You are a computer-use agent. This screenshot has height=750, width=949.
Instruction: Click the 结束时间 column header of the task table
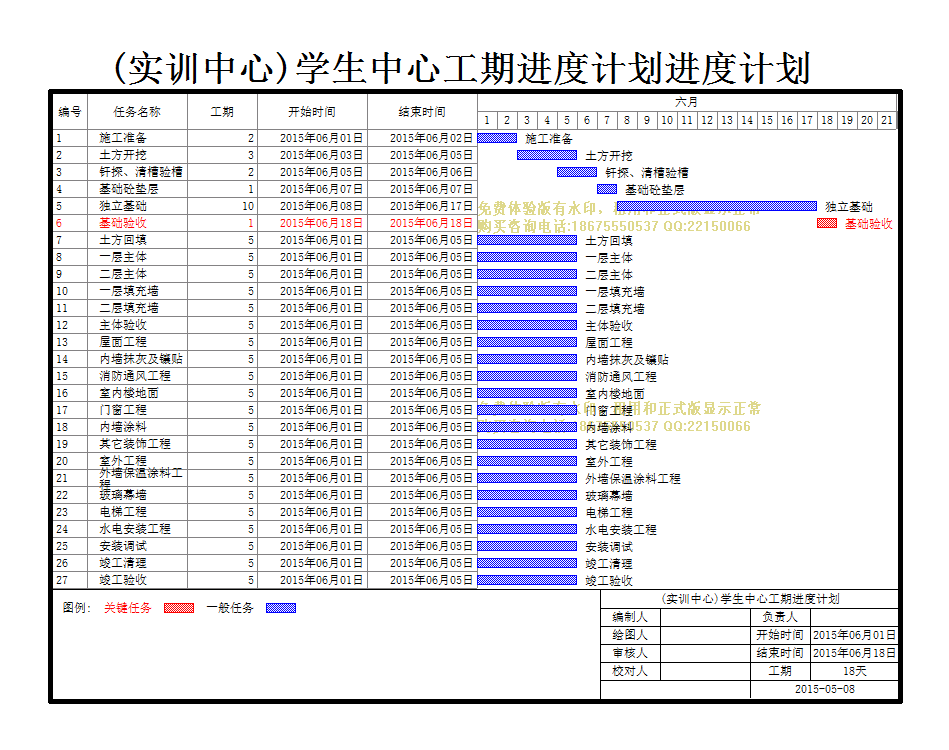coord(422,111)
